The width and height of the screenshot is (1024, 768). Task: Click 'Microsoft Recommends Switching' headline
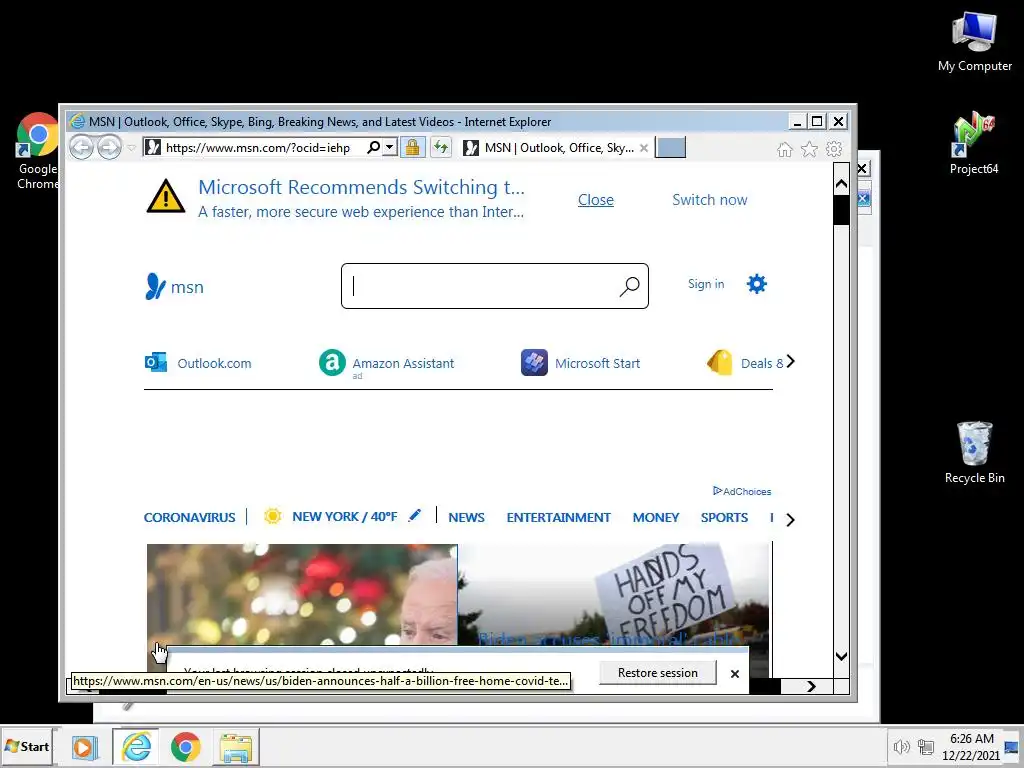tap(361, 187)
